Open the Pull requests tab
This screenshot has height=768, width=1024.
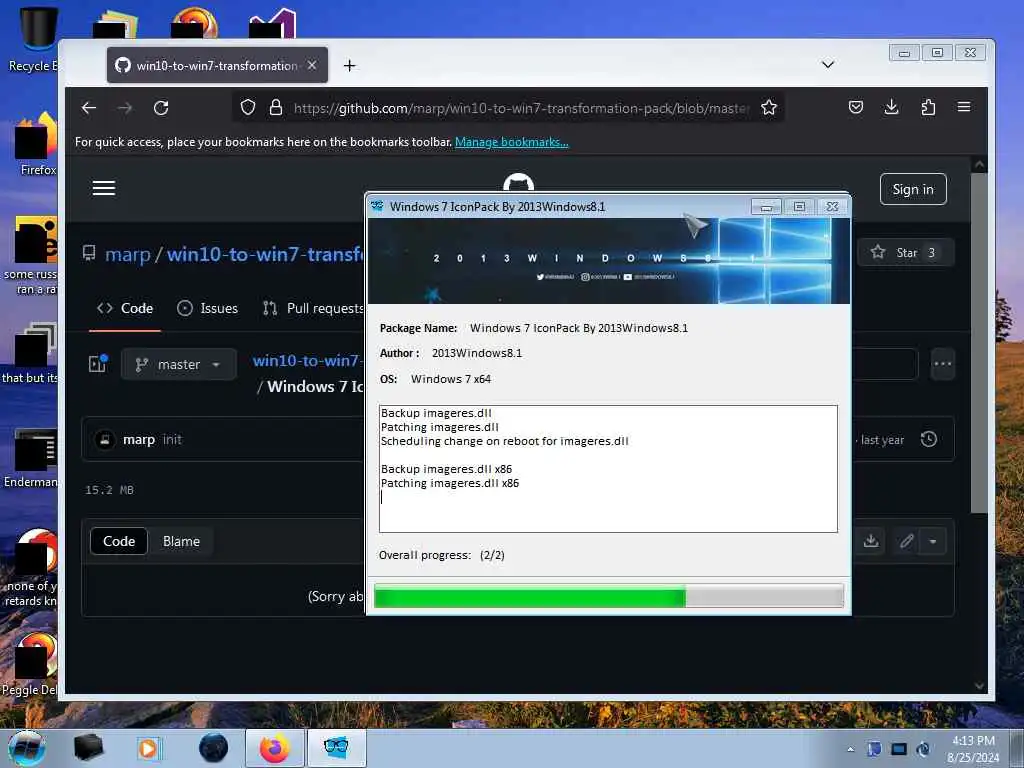pos(313,308)
